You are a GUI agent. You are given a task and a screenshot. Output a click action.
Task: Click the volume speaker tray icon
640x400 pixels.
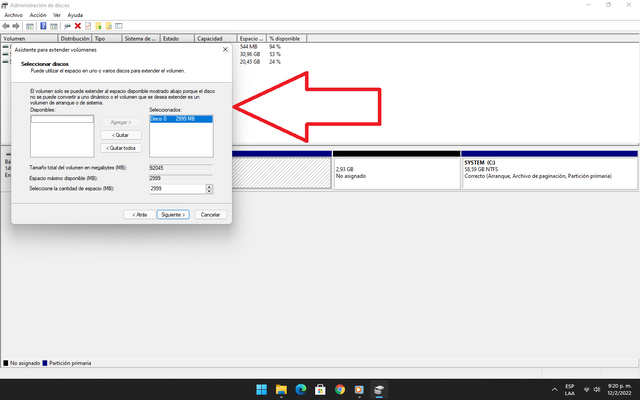(x=597, y=389)
